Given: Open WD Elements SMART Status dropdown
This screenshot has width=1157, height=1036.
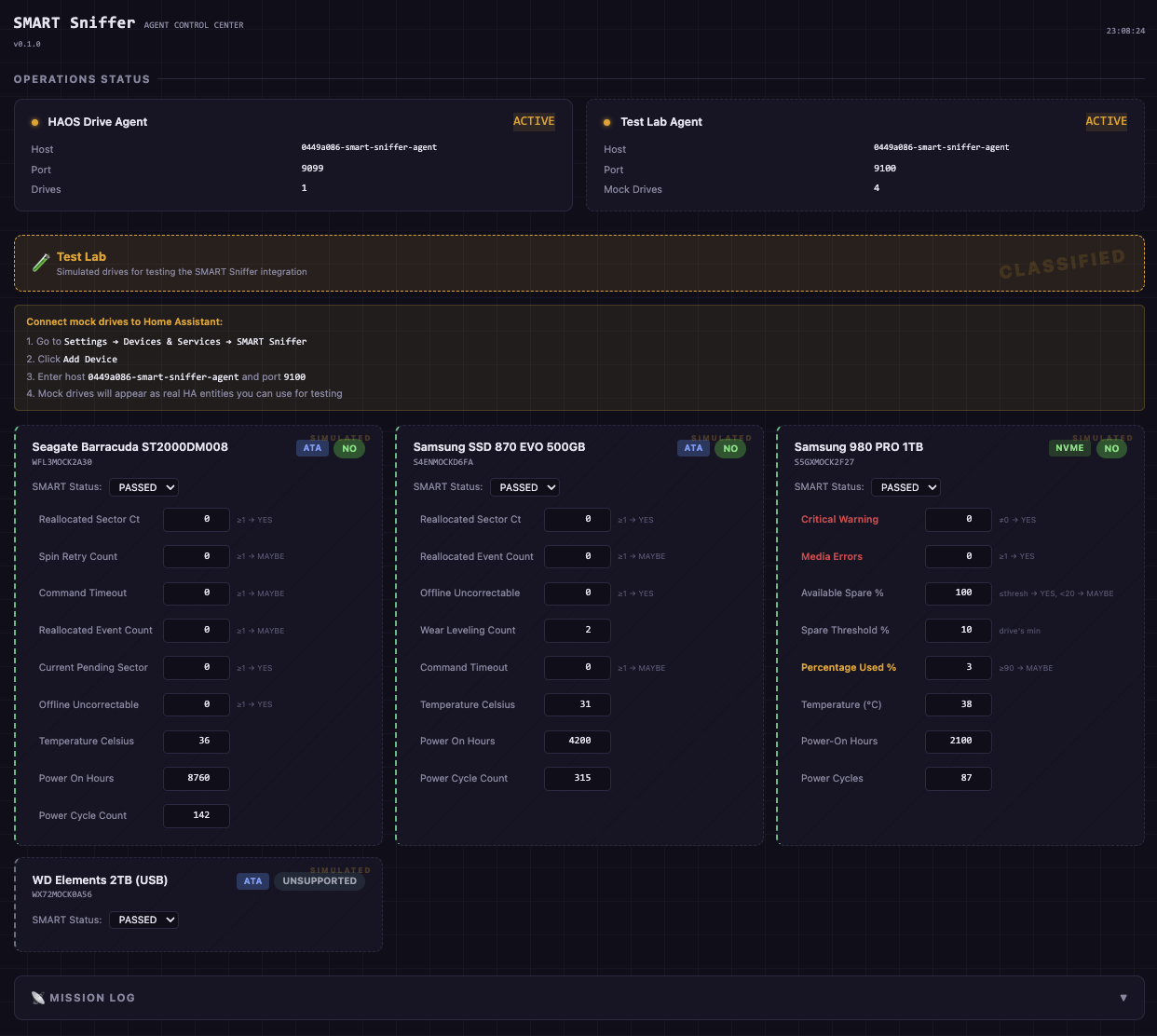Looking at the screenshot, I should [x=143, y=920].
